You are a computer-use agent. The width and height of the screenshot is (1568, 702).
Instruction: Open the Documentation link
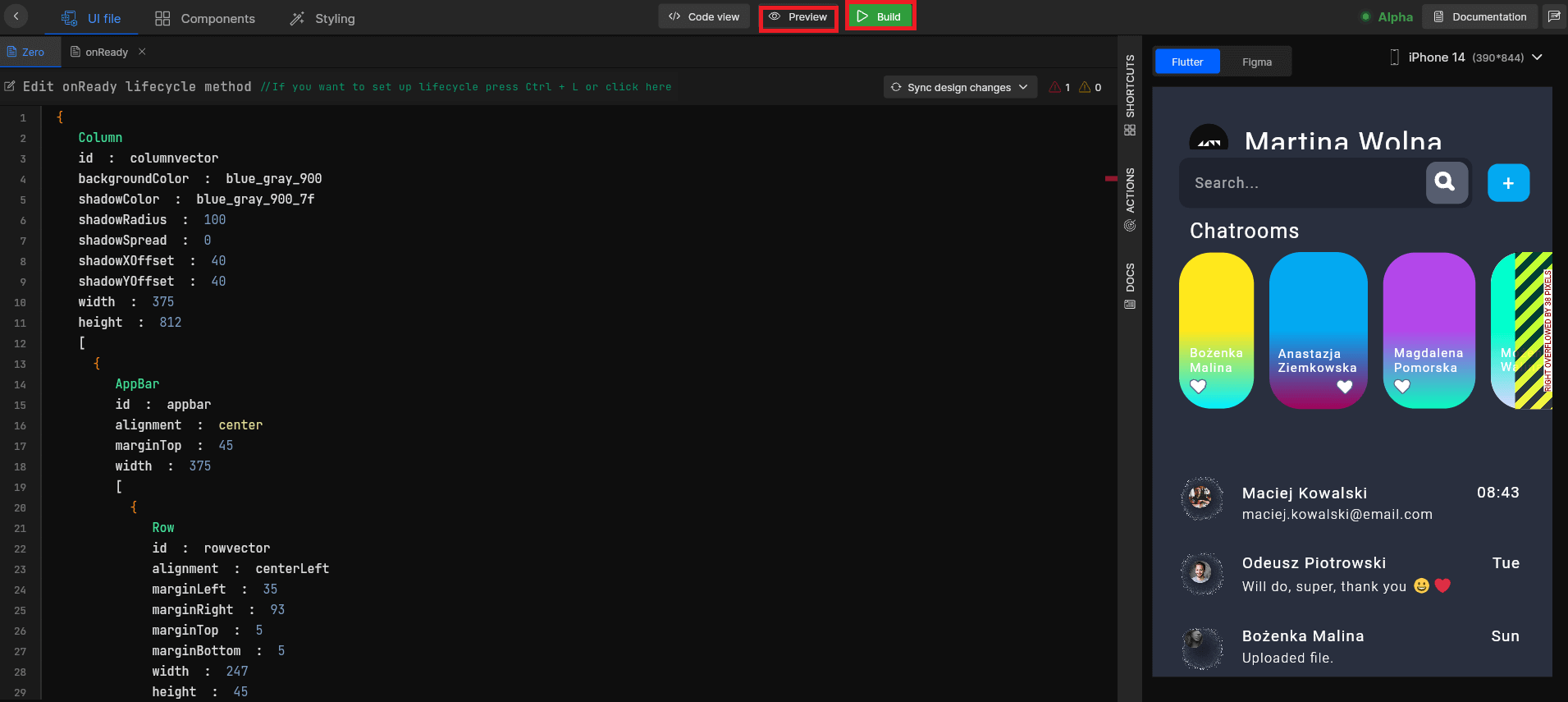click(x=1479, y=16)
